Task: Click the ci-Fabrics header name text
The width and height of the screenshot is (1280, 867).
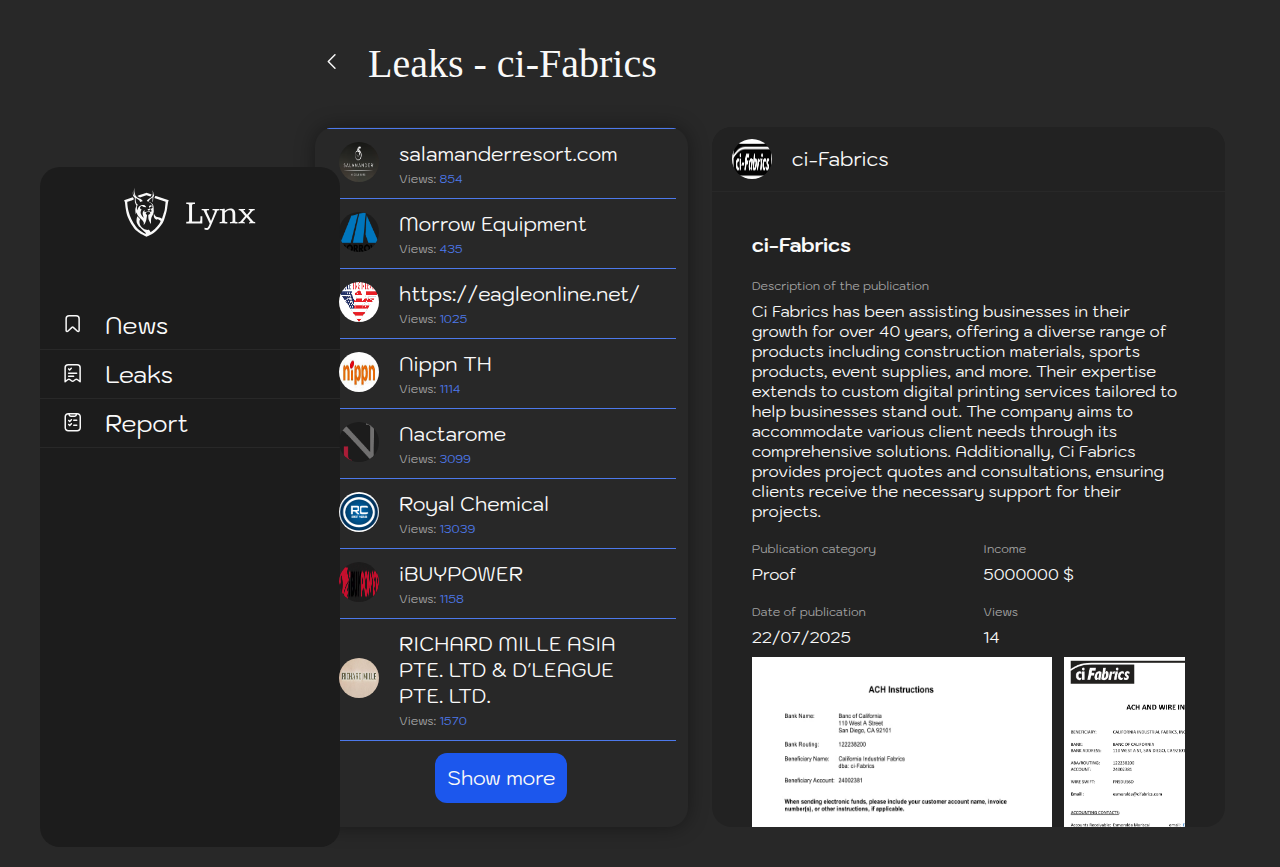Action: click(840, 159)
